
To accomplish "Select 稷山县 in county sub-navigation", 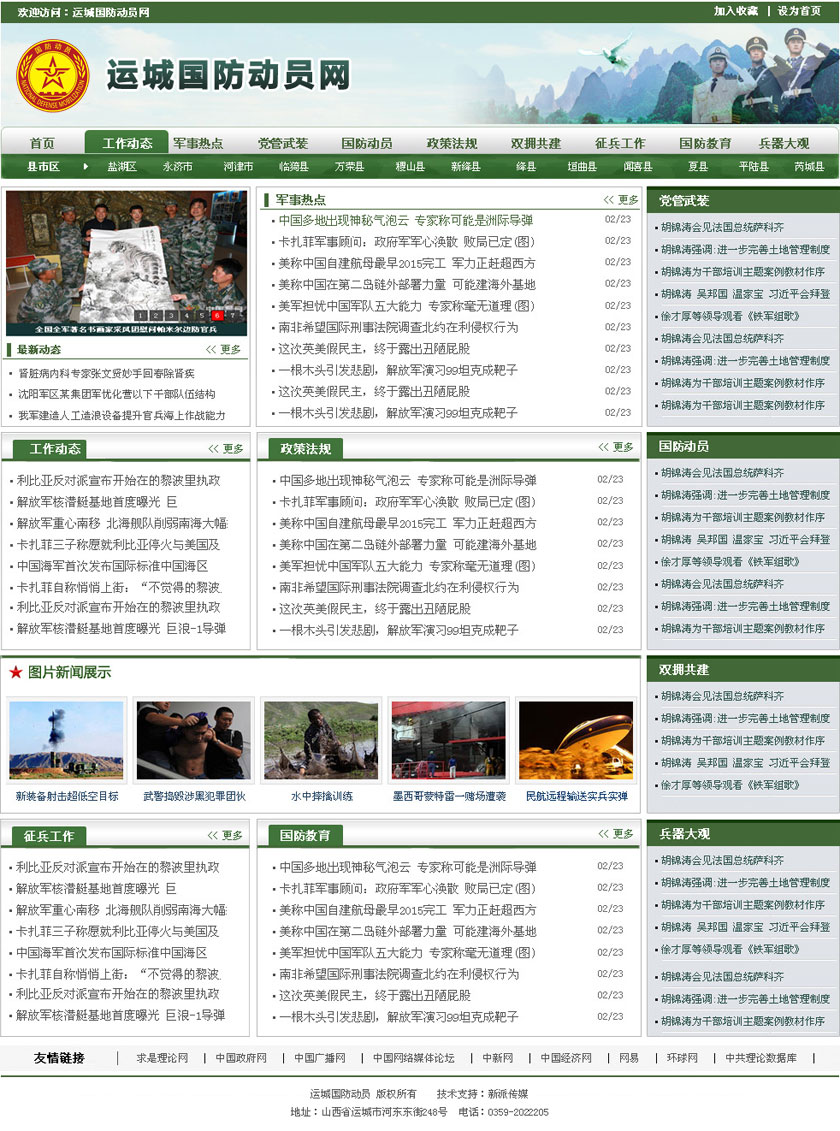I will coord(410,167).
